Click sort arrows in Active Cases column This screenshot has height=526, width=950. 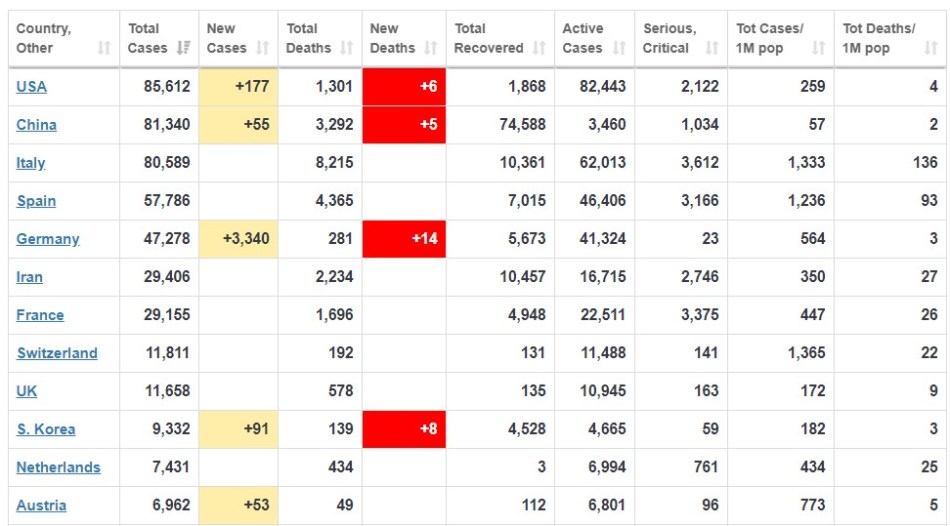coord(619,48)
